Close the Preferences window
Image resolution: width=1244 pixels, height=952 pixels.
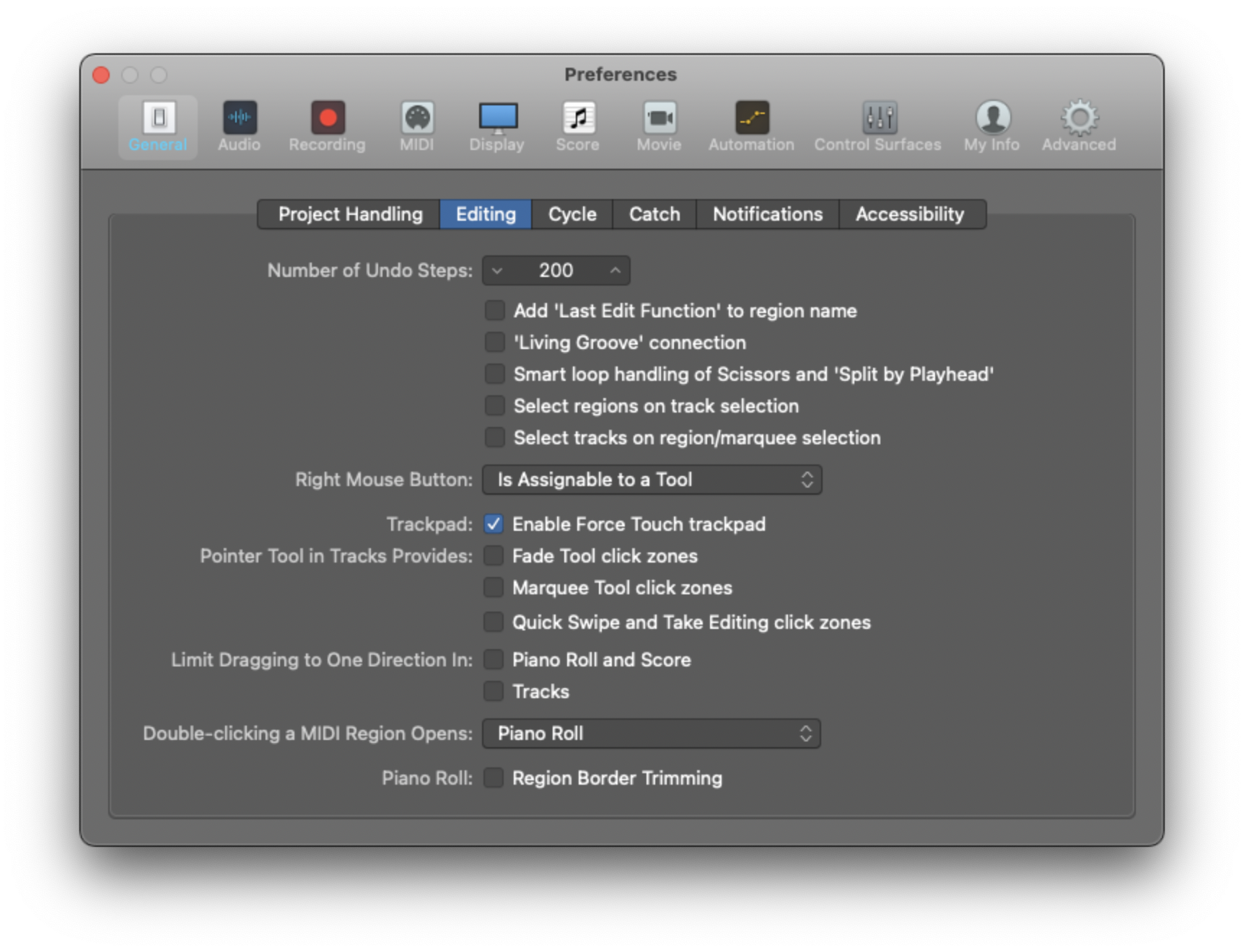[x=102, y=75]
